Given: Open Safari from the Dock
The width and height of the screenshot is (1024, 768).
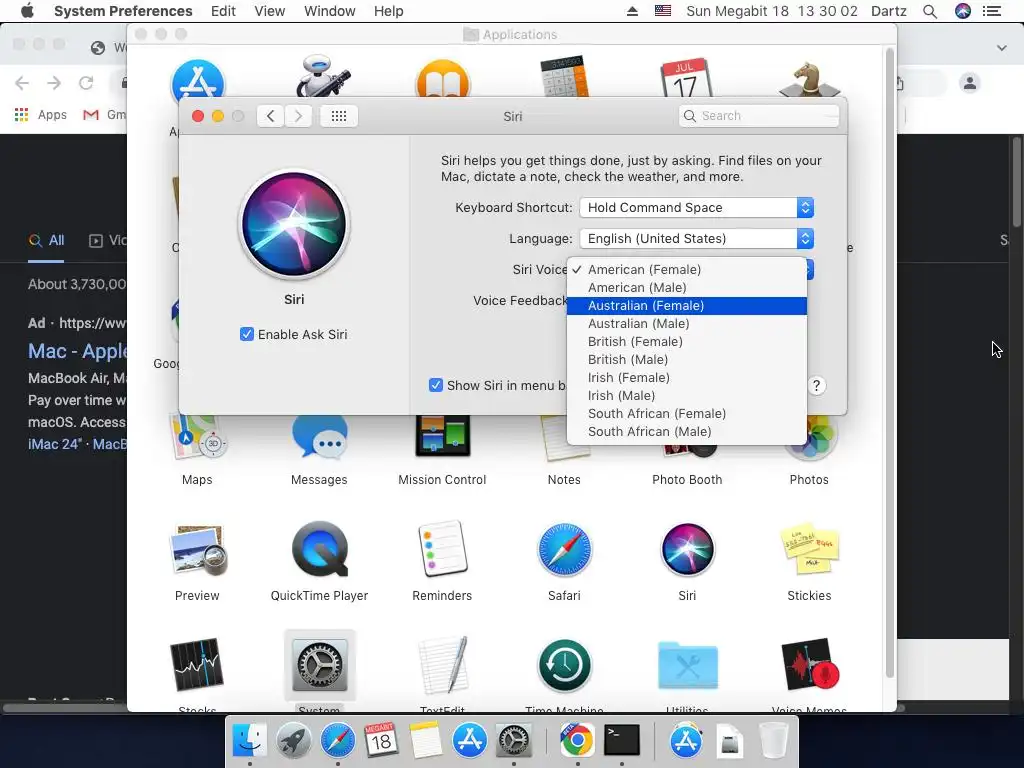Looking at the screenshot, I should pos(337,741).
